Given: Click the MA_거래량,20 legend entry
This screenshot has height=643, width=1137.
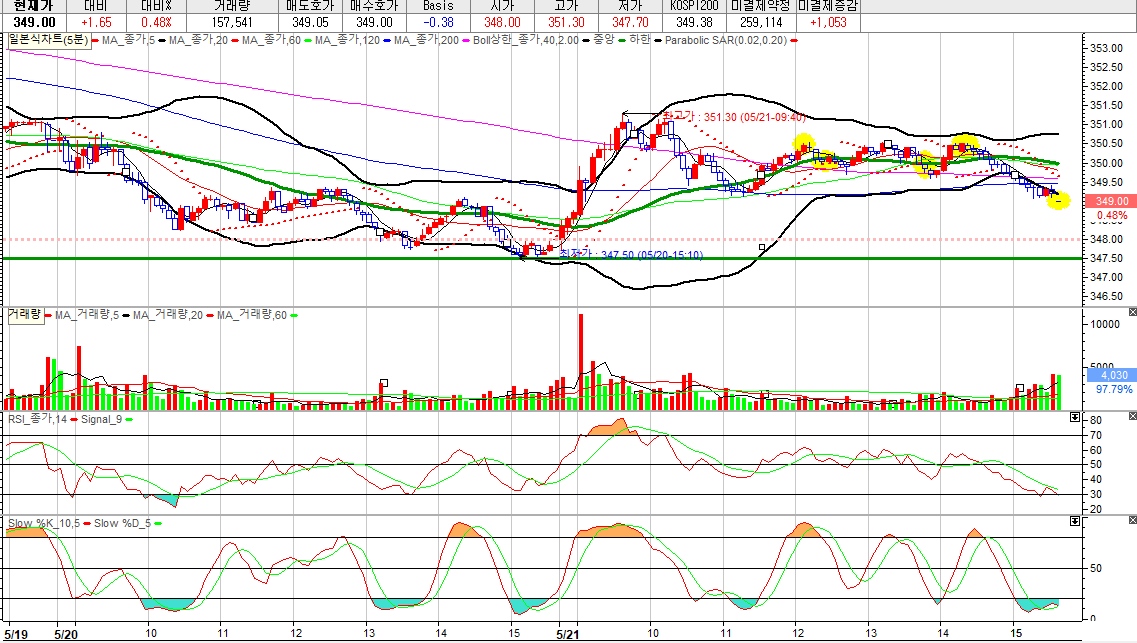Looking at the screenshot, I should point(168,315).
